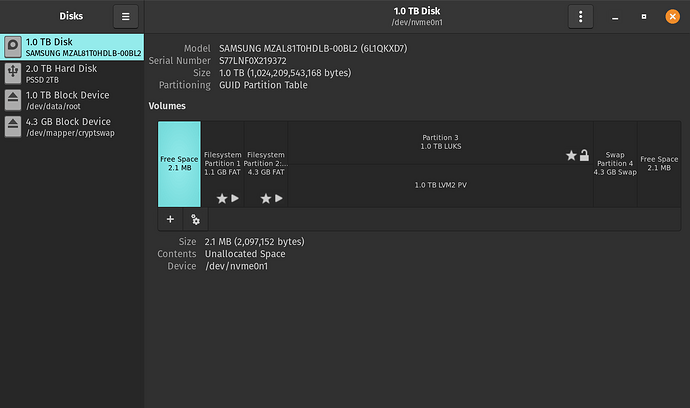Click the GUID Partition Table value
The height and width of the screenshot is (408, 690).
click(263, 85)
